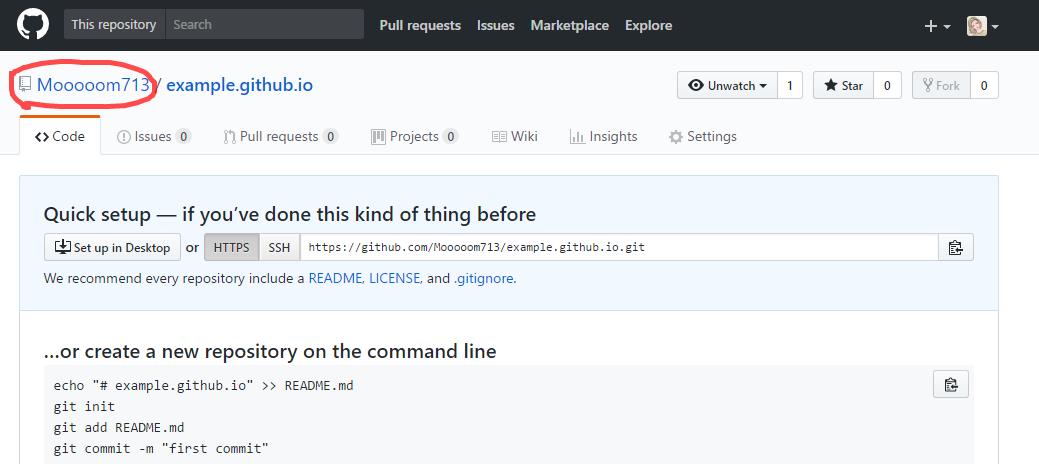Screen dimensions: 1039x464
Task: Switch clone protocol to SSH
Action: click(x=279, y=248)
